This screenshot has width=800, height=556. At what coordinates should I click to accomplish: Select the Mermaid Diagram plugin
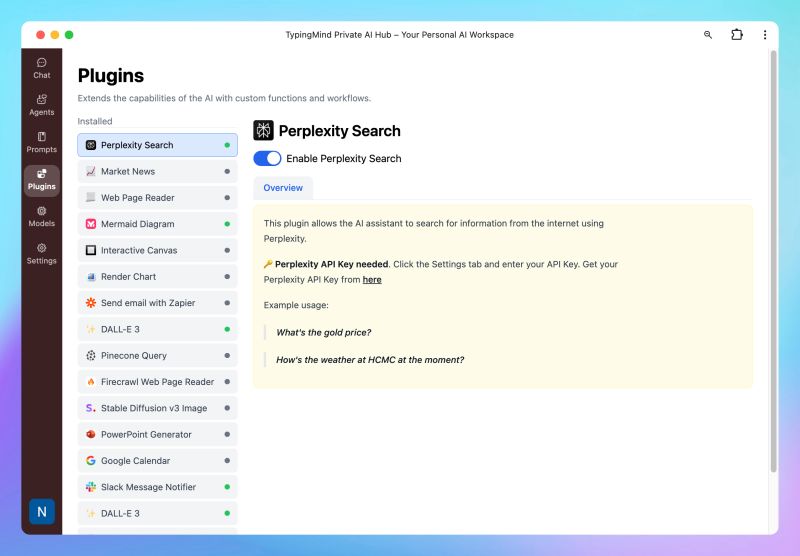[158, 224]
